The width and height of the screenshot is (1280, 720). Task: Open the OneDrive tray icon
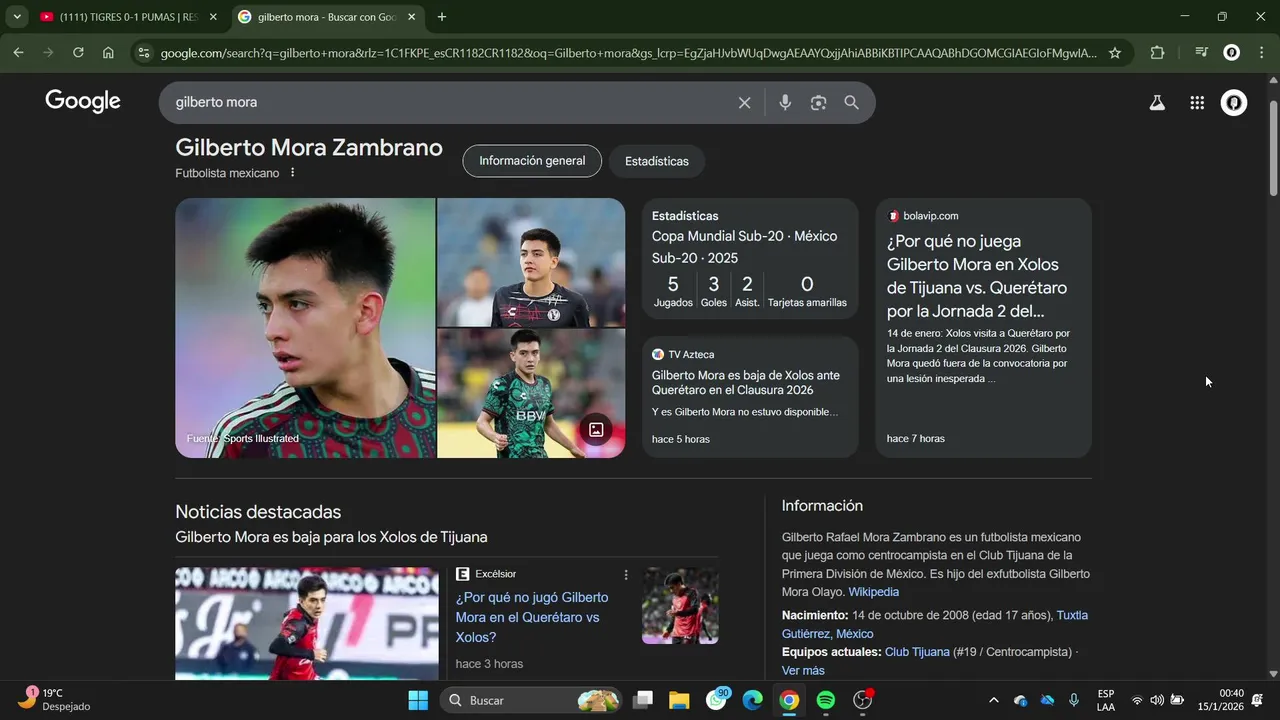pyautogui.click(x=1047, y=700)
